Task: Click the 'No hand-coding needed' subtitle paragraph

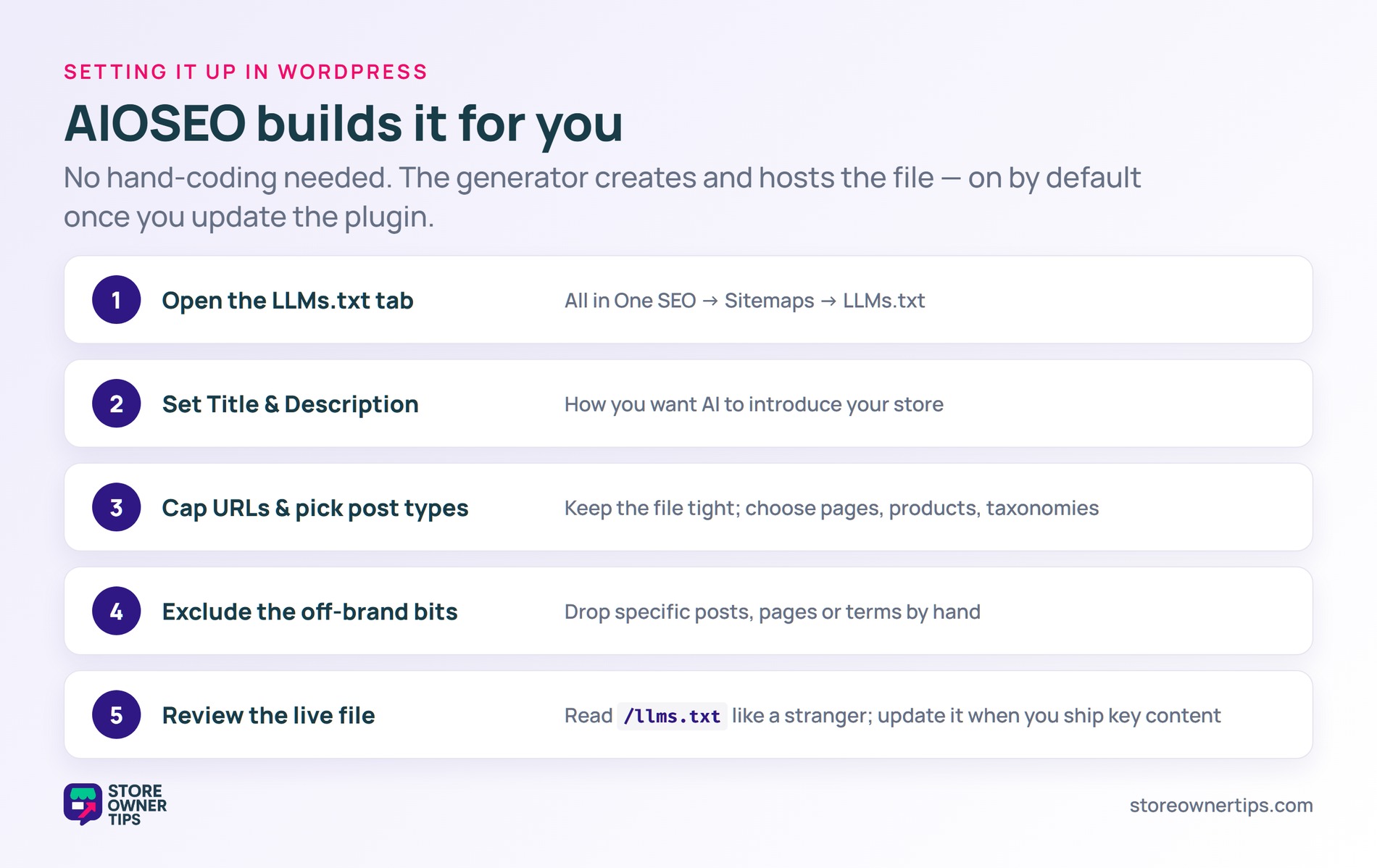Action: pos(602,197)
